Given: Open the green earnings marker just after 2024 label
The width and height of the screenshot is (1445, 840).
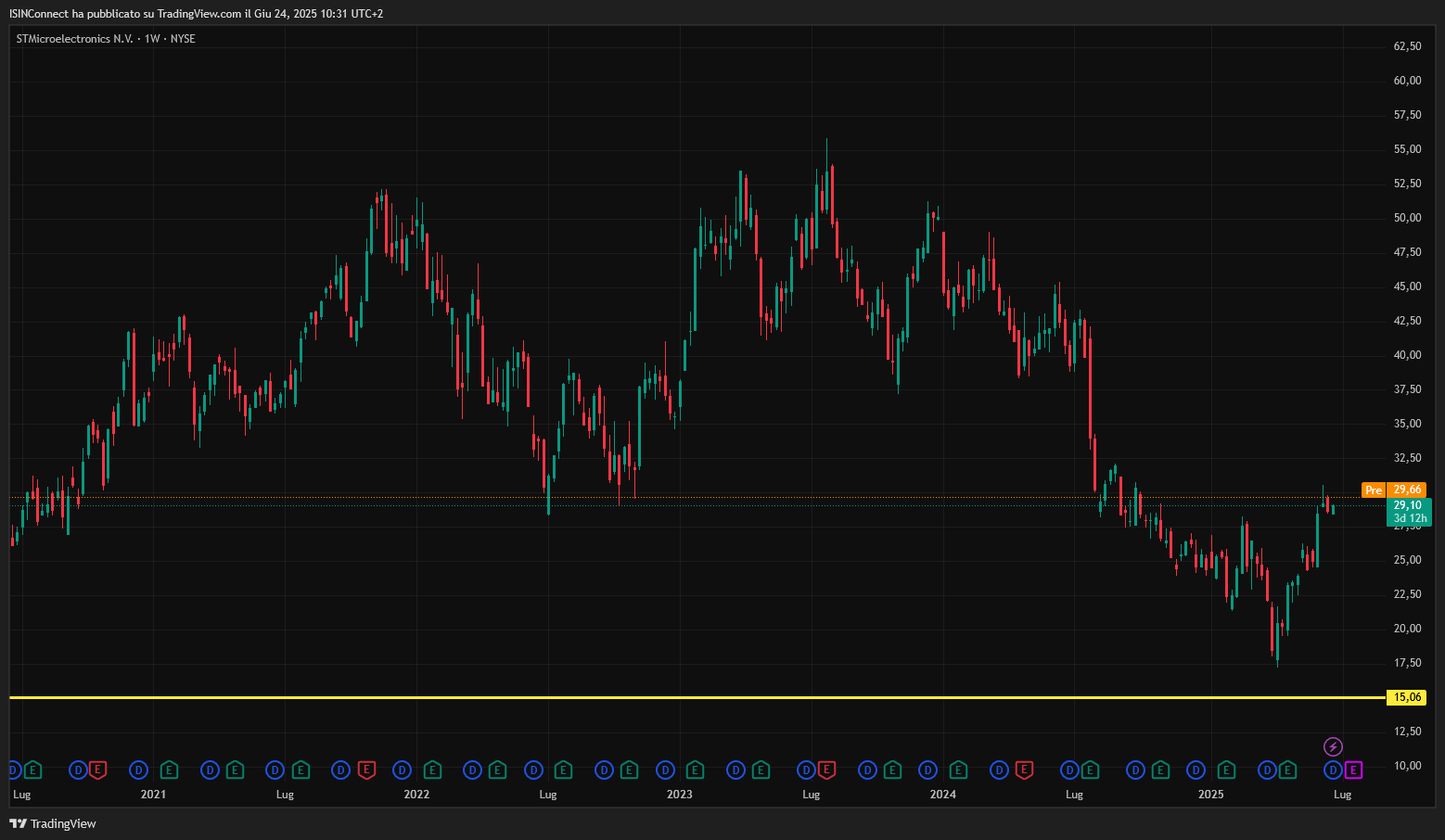Looking at the screenshot, I should [x=958, y=770].
